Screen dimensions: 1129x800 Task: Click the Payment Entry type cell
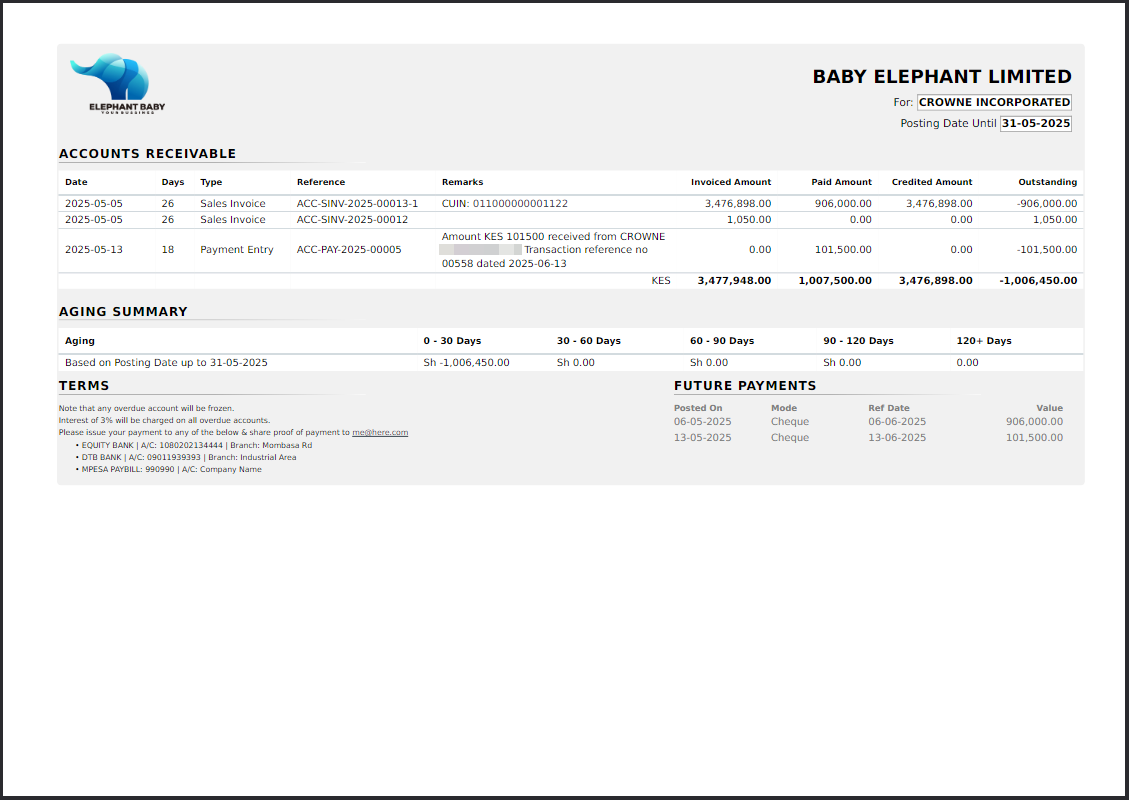pyautogui.click(x=237, y=250)
